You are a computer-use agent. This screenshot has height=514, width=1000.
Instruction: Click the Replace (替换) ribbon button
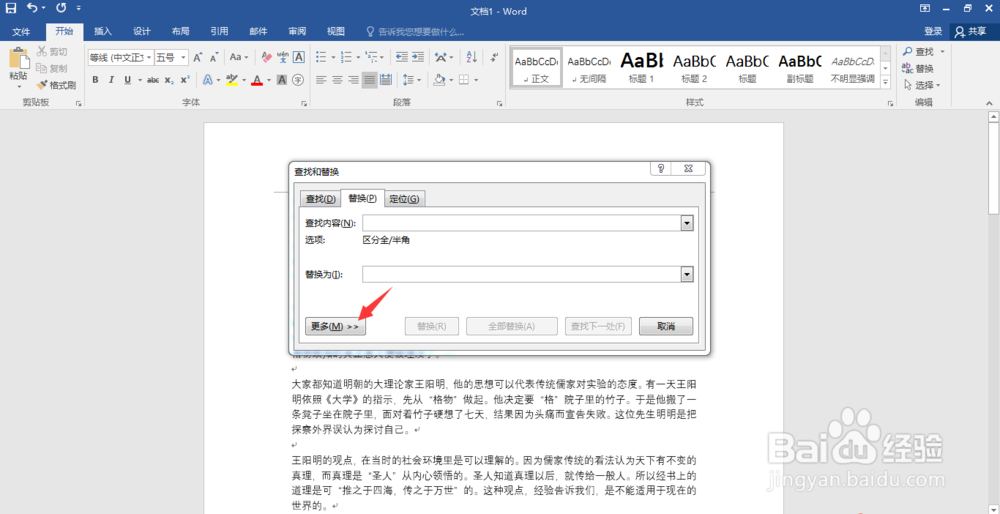tap(918, 68)
